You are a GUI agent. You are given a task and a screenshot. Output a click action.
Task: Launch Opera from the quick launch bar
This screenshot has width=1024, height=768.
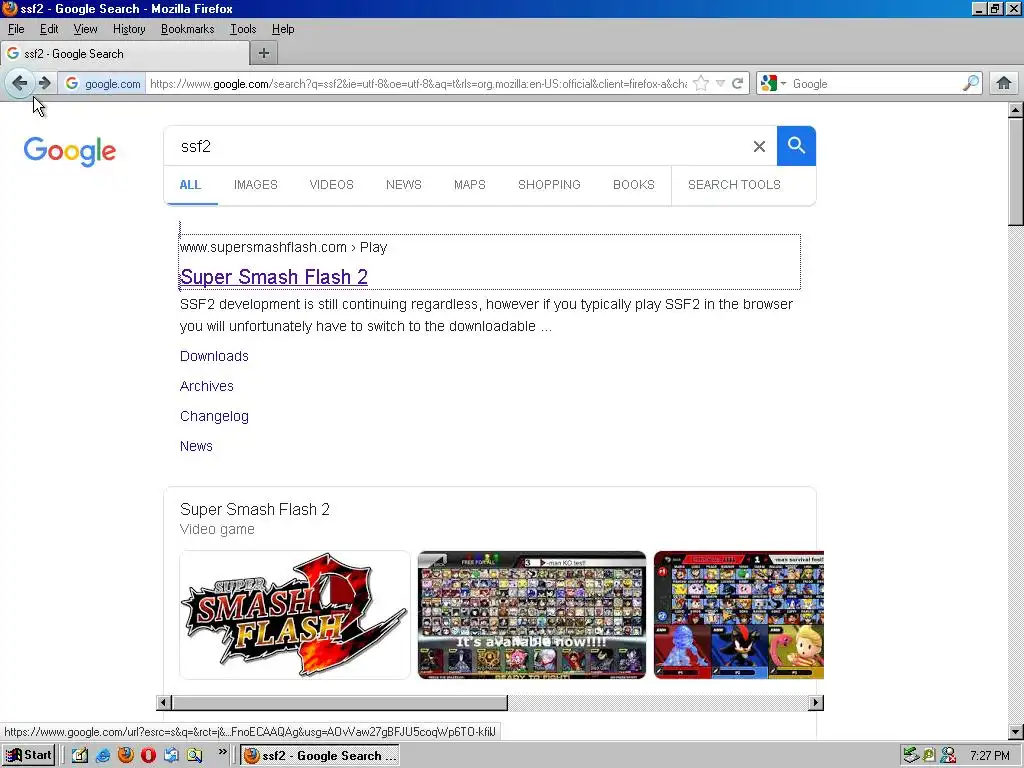(148, 755)
